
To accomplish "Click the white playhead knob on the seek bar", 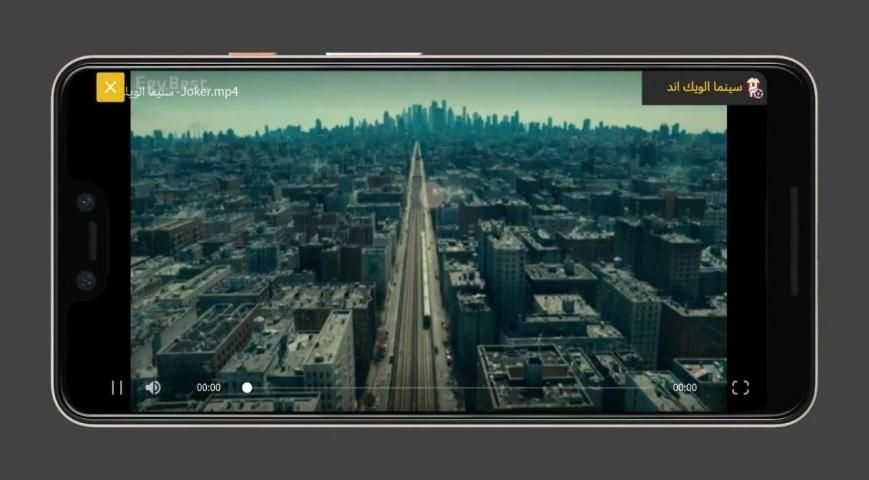I will coord(247,388).
